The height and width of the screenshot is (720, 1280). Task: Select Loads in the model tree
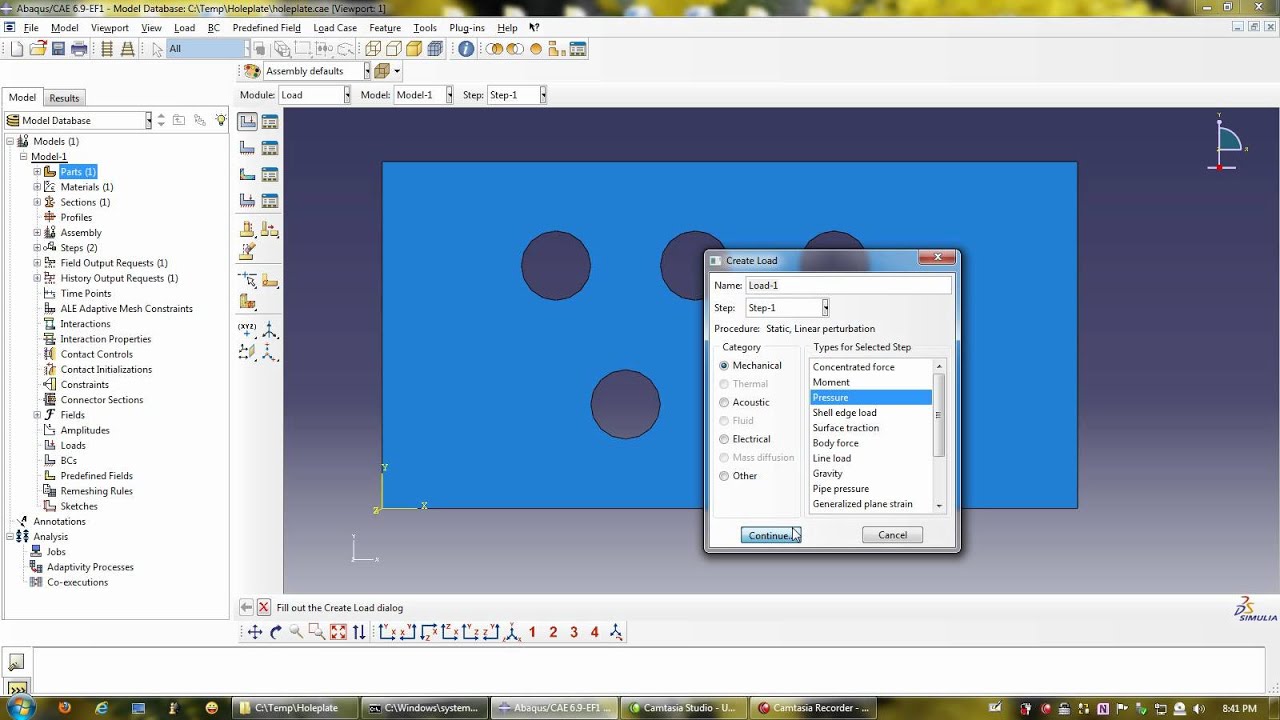73,445
